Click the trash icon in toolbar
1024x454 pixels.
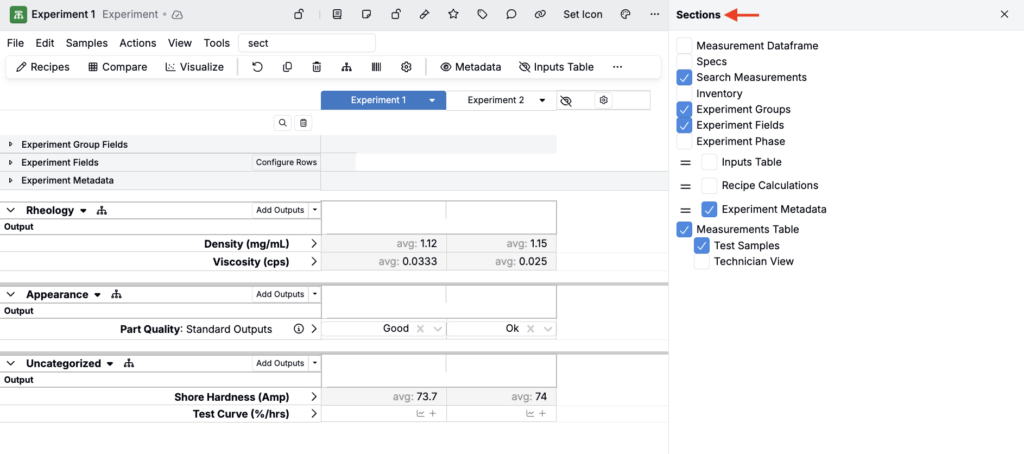(x=317, y=67)
